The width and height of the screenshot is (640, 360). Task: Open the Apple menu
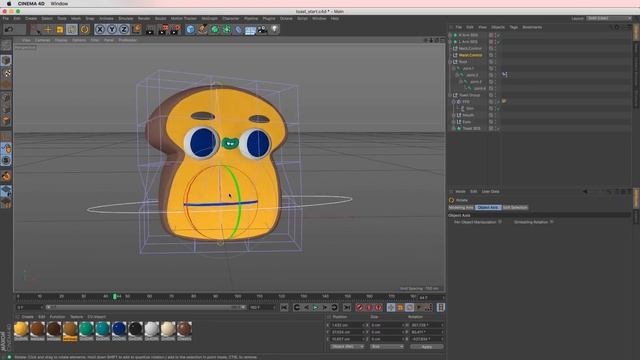pos(9,4)
